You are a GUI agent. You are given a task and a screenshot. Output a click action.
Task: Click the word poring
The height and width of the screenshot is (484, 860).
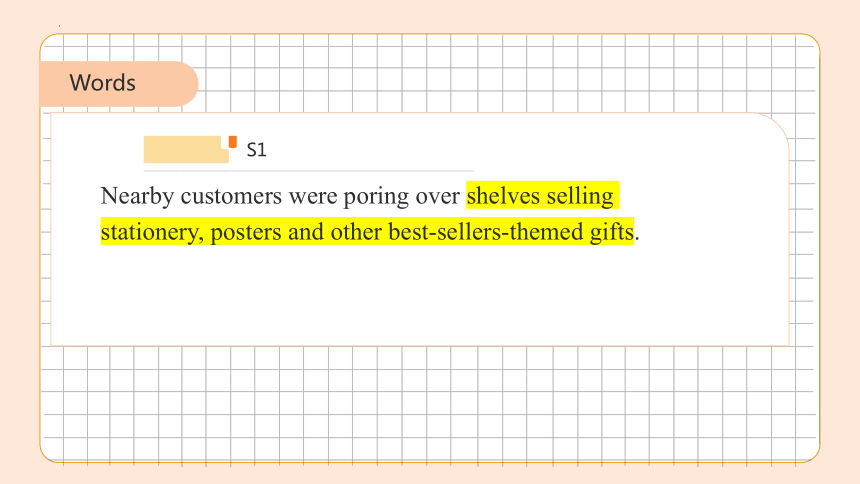[376, 196]
